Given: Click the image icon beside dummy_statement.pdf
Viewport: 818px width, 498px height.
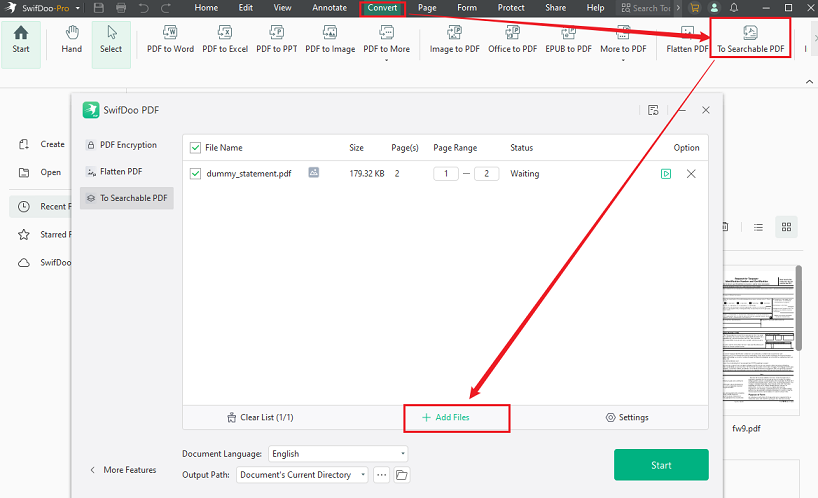Looking at the screenshot, I should click(x=314, y=172).
